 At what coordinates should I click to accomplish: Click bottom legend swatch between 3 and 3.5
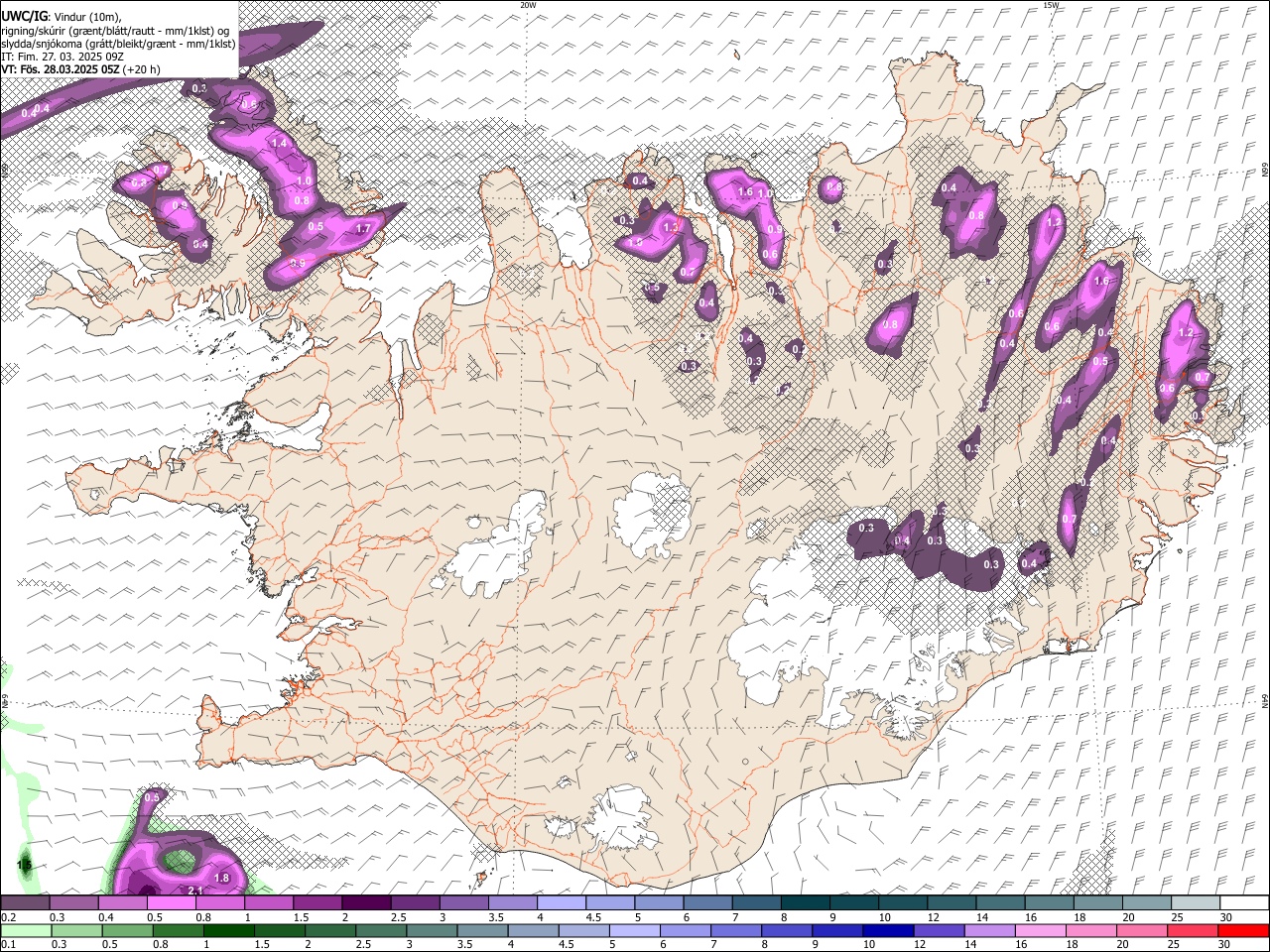click(432, 930)
